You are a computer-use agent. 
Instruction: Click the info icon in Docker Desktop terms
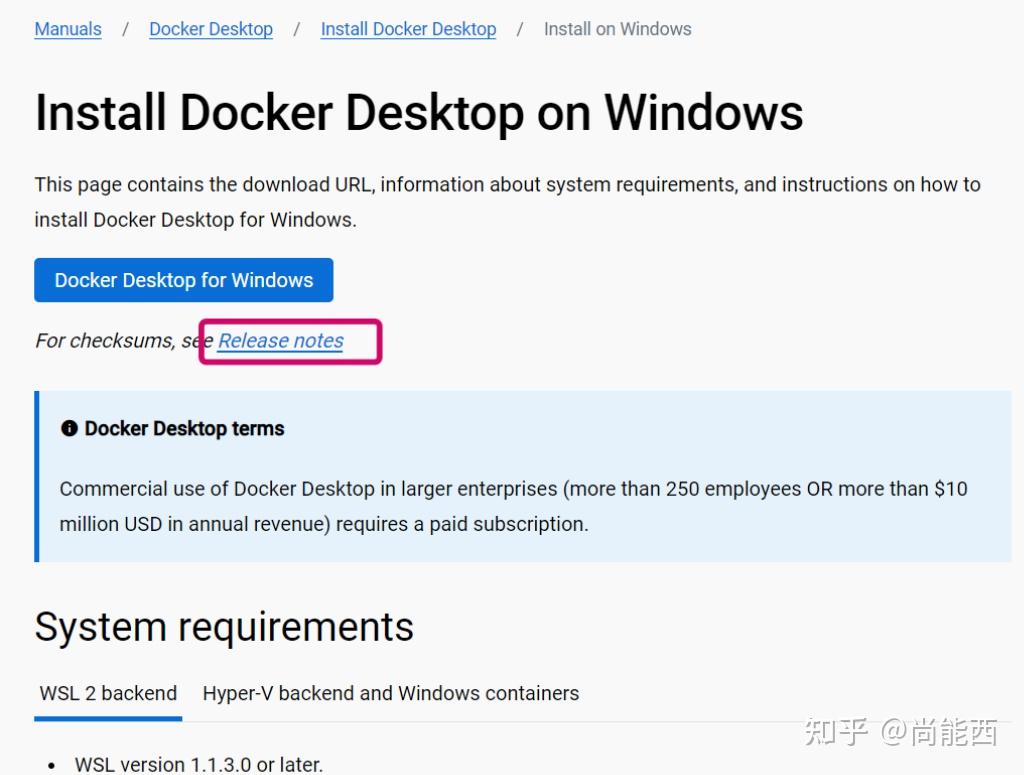coord(68,428)
